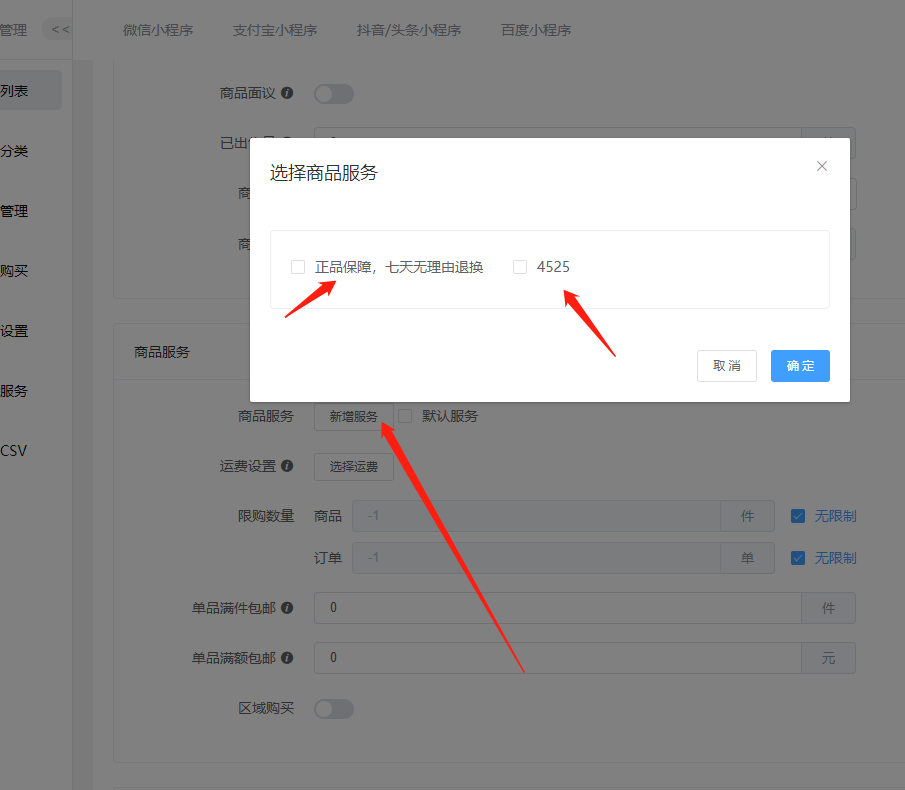Enable the 默认服务 checkbox

pyautogui.click(x=406, y=416)
